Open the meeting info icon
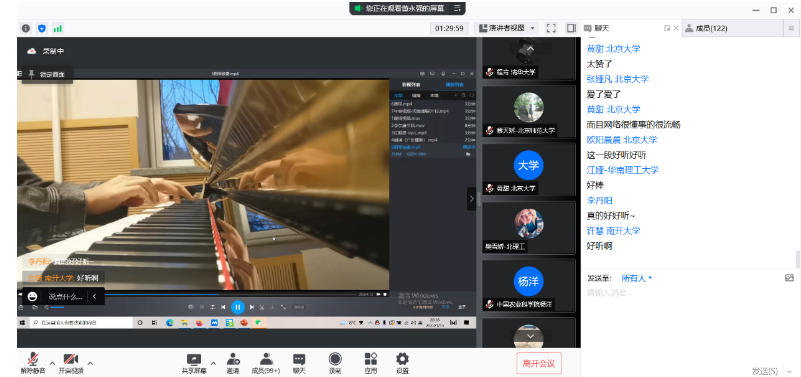 click(x=26, y=29)
